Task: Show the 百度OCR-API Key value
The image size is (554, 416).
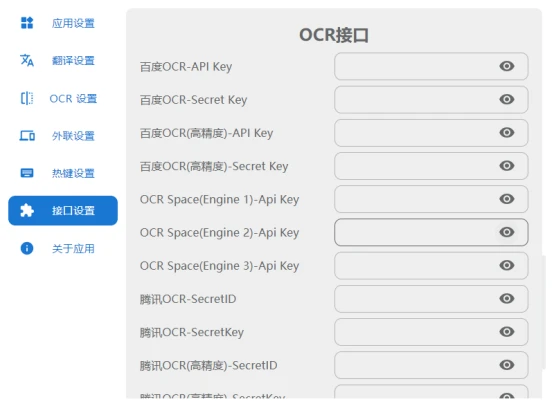Action: (x=507, y=66)
